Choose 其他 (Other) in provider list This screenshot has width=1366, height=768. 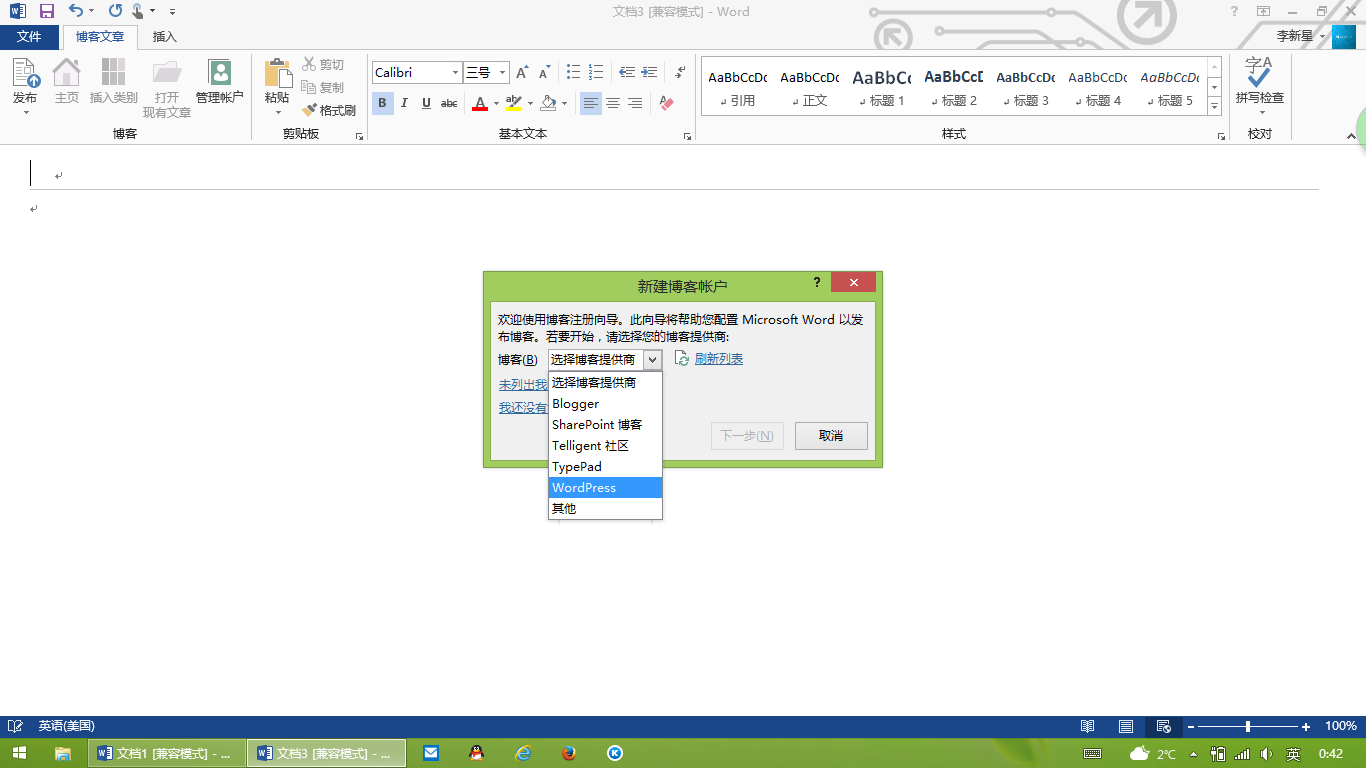point(605,509)
